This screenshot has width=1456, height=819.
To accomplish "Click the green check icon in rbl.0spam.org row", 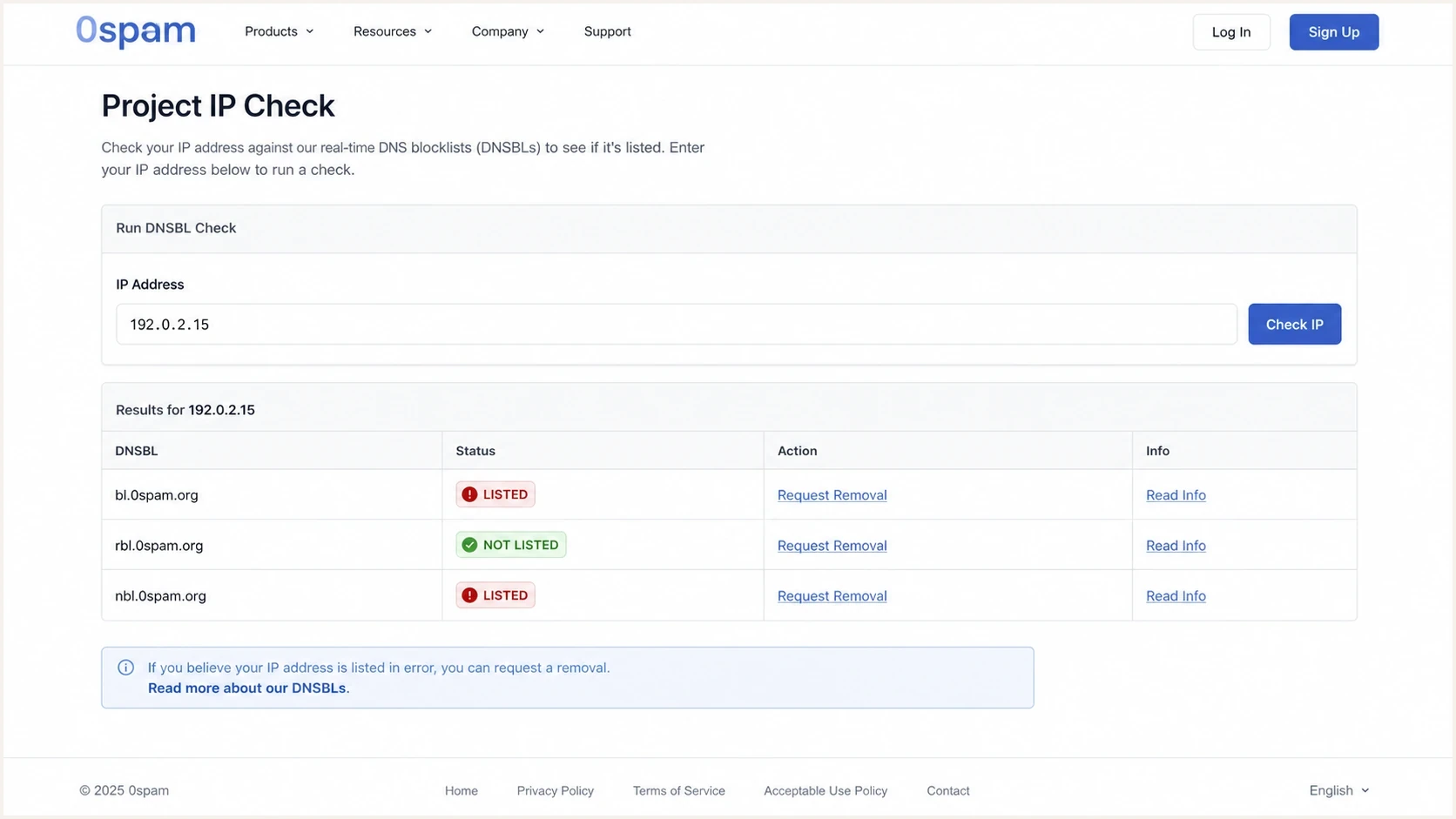I will click(x=469, y=545).
